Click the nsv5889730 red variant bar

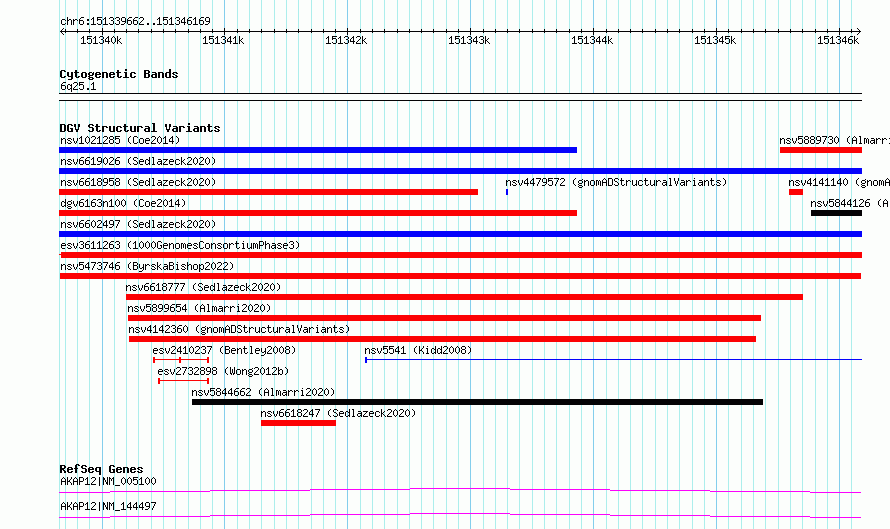pyautogui.click(x=821, y=150)
